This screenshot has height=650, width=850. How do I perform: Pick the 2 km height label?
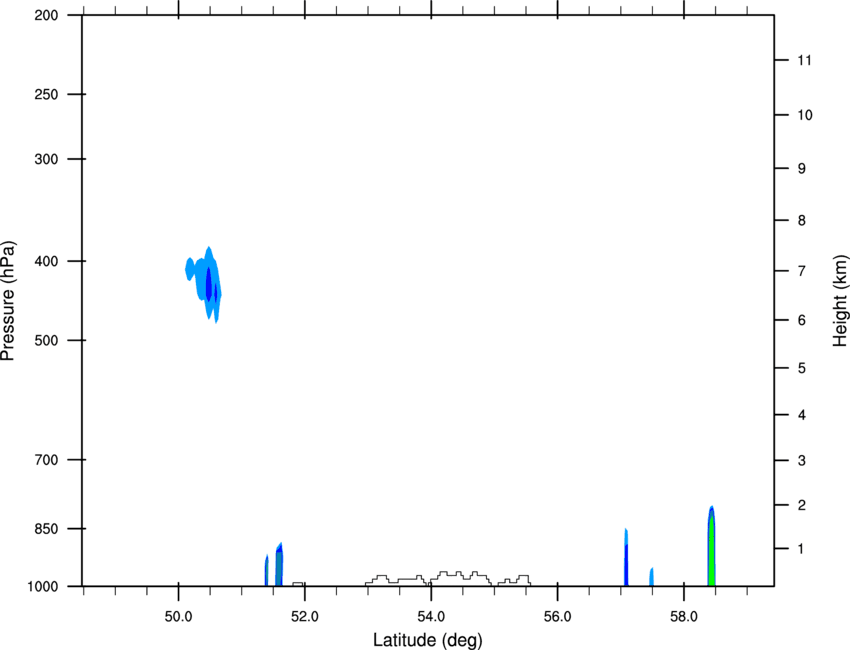click(x=802, y=505)
